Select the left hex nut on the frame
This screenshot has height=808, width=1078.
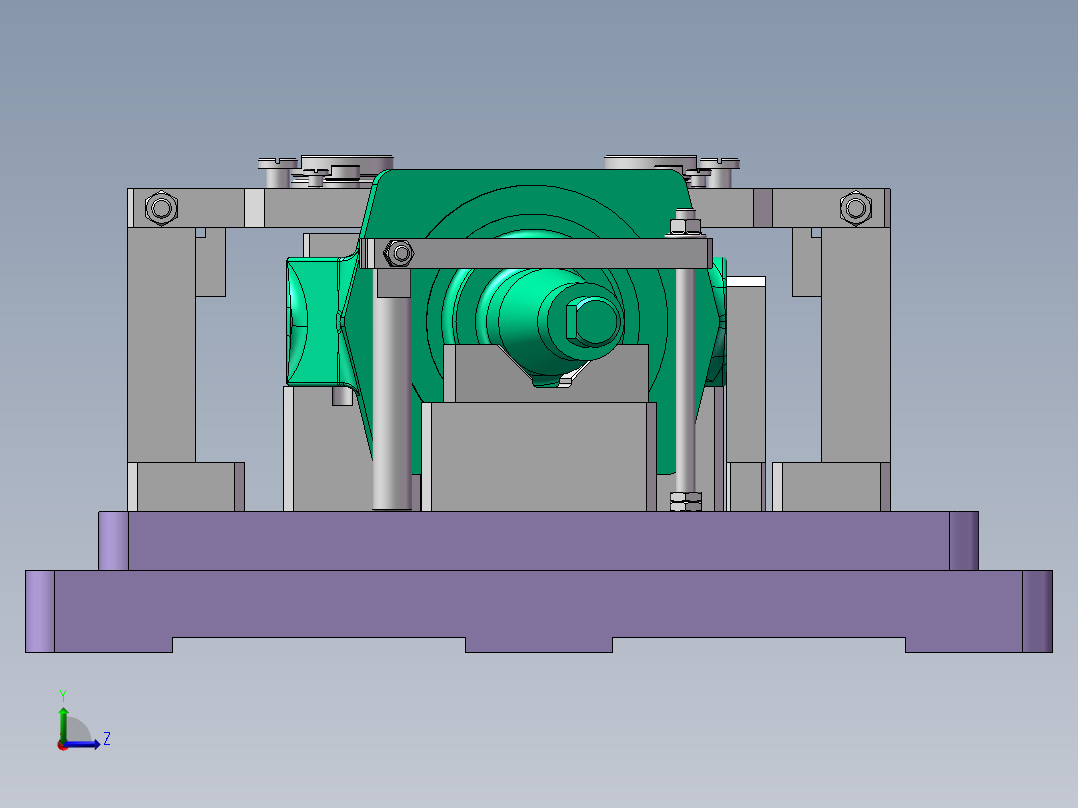click(159, 207)
